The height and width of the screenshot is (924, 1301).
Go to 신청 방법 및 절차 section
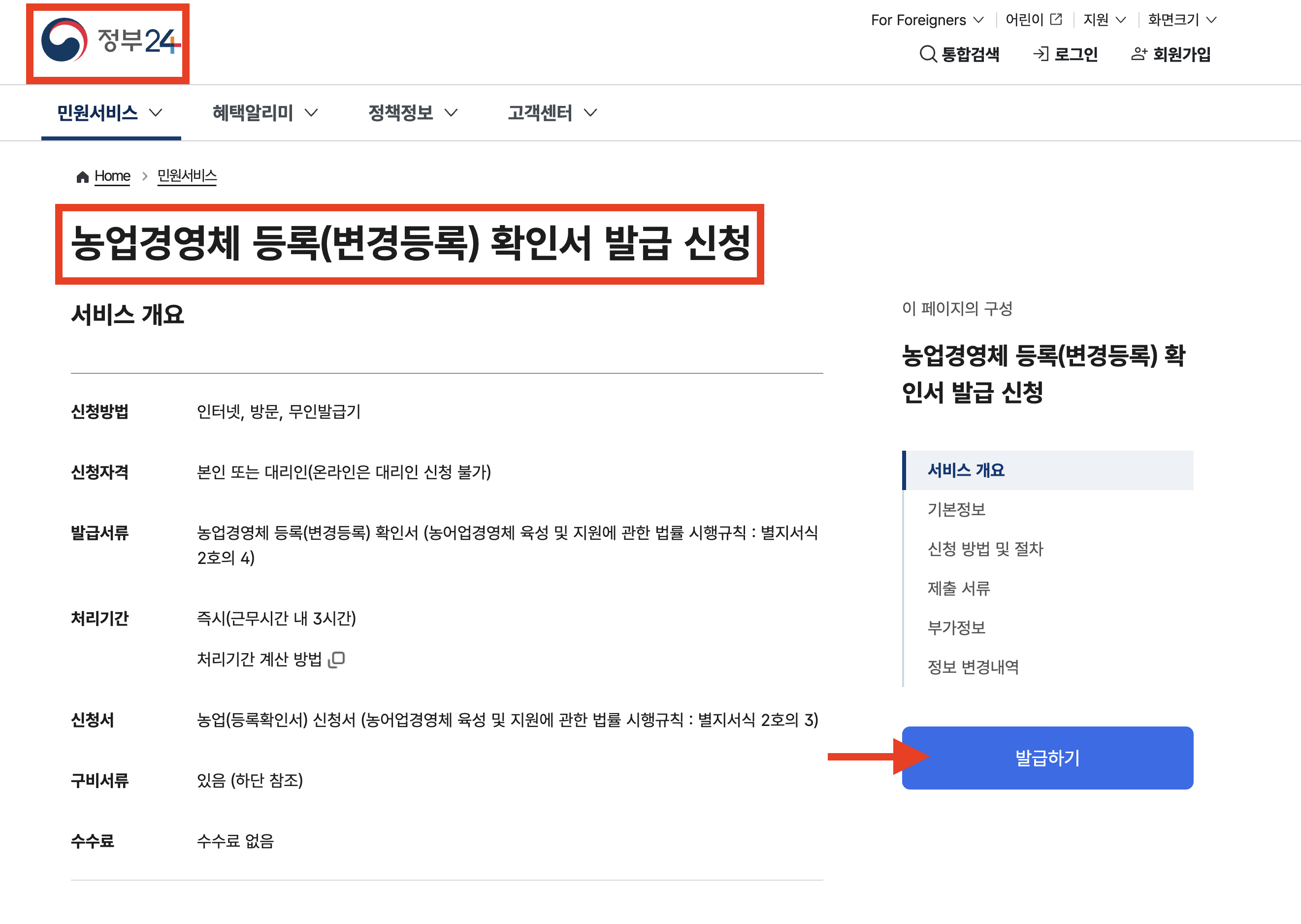click(x=985, y=549)
